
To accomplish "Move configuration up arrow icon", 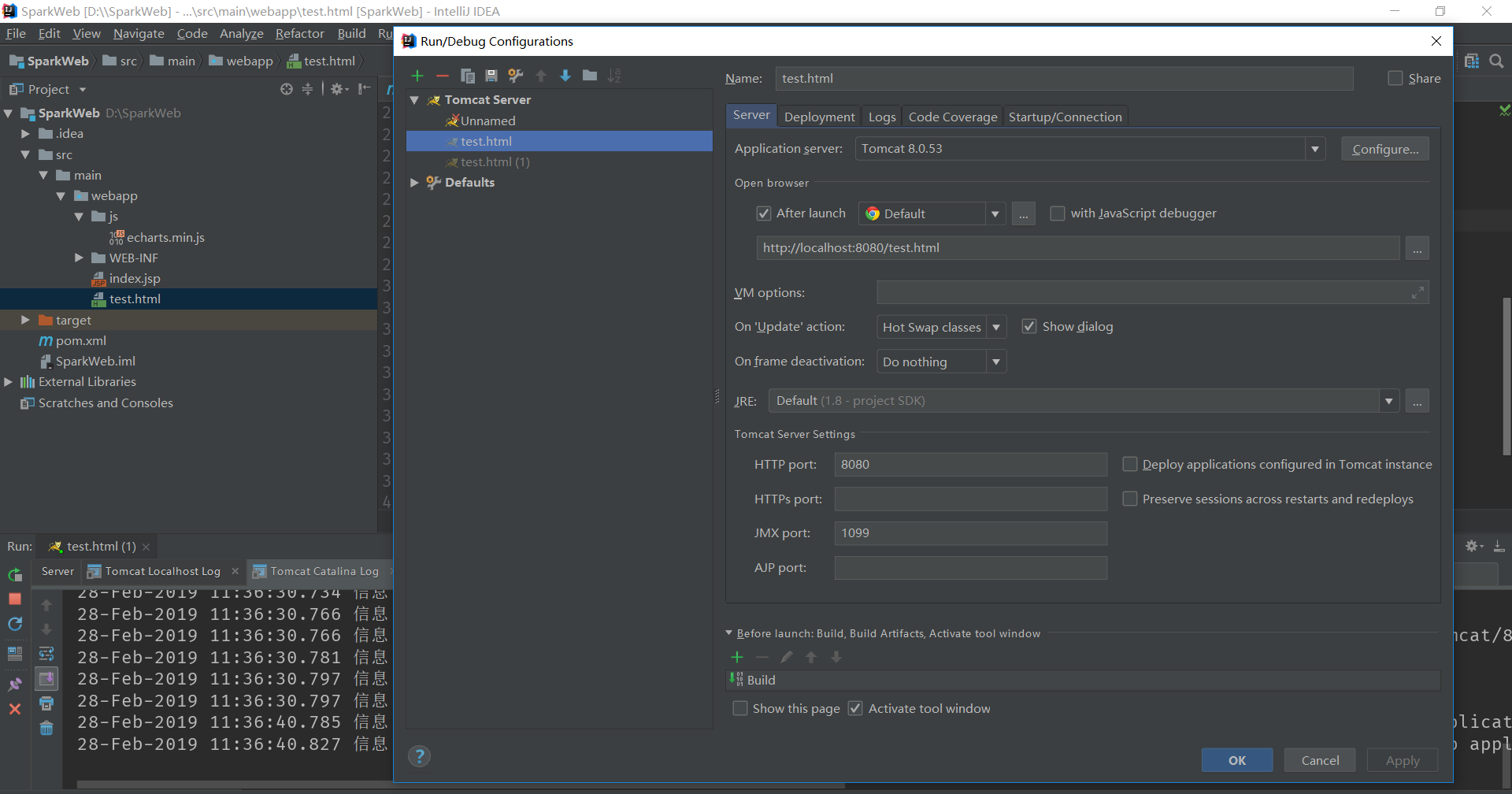I will (x=541, y=76).
